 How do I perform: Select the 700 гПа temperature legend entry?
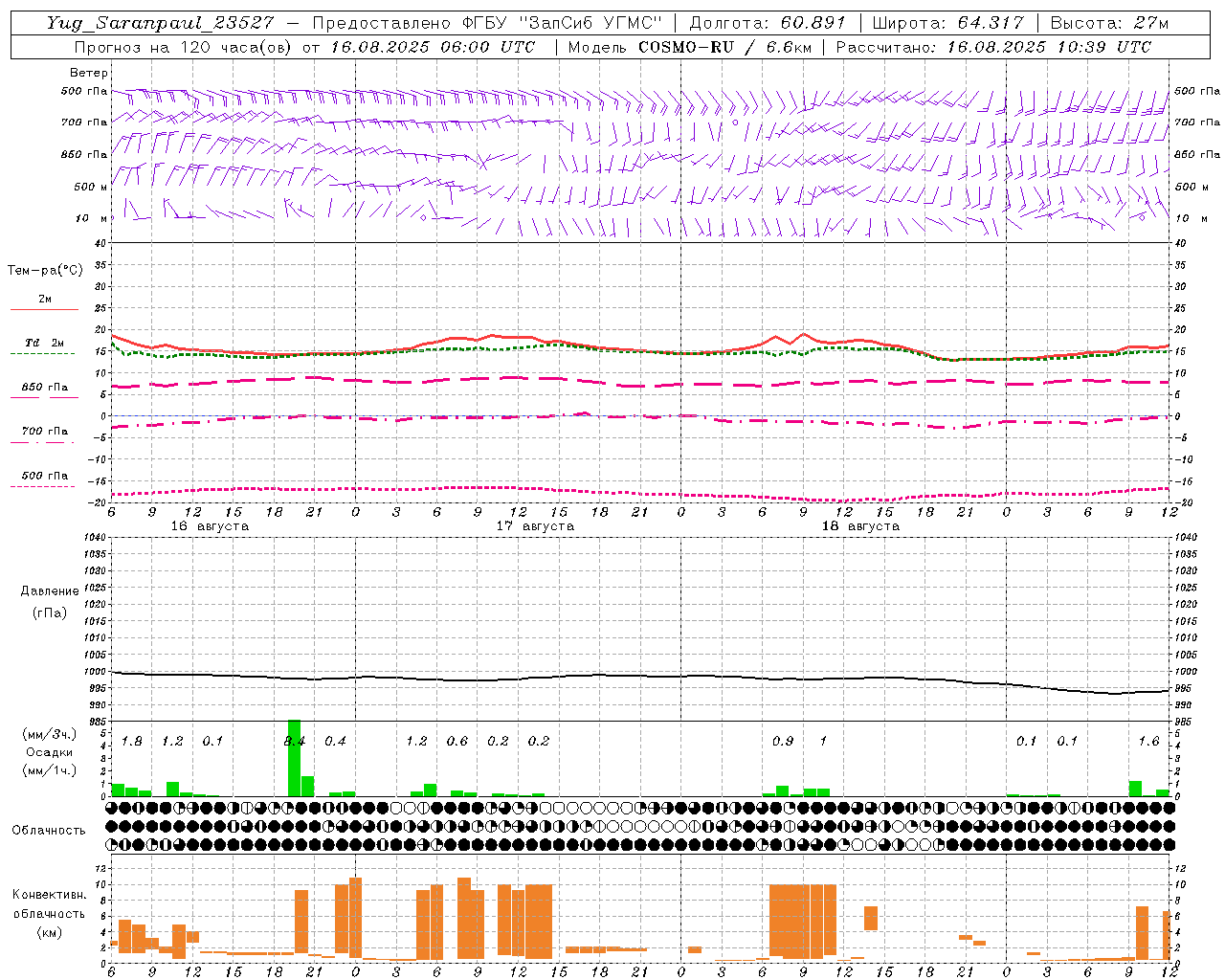pos(44,433)
